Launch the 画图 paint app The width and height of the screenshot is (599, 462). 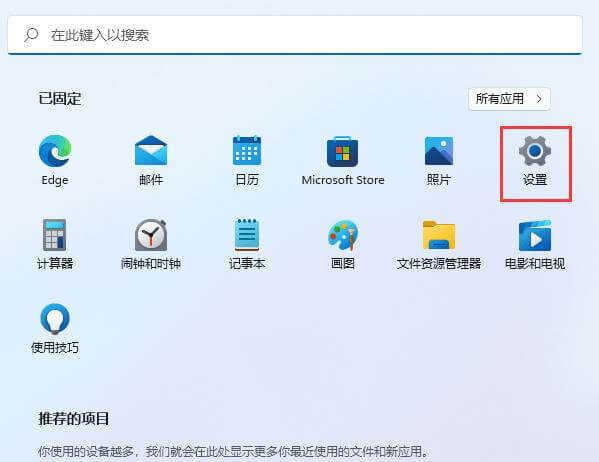click(343, 244)
